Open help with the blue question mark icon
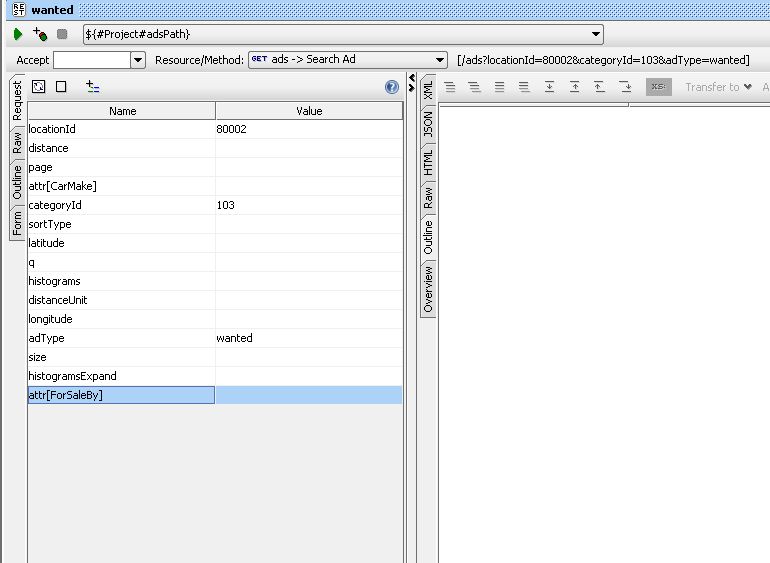The image size is (770, 563). pyautogui.click(x=392, y=87)
